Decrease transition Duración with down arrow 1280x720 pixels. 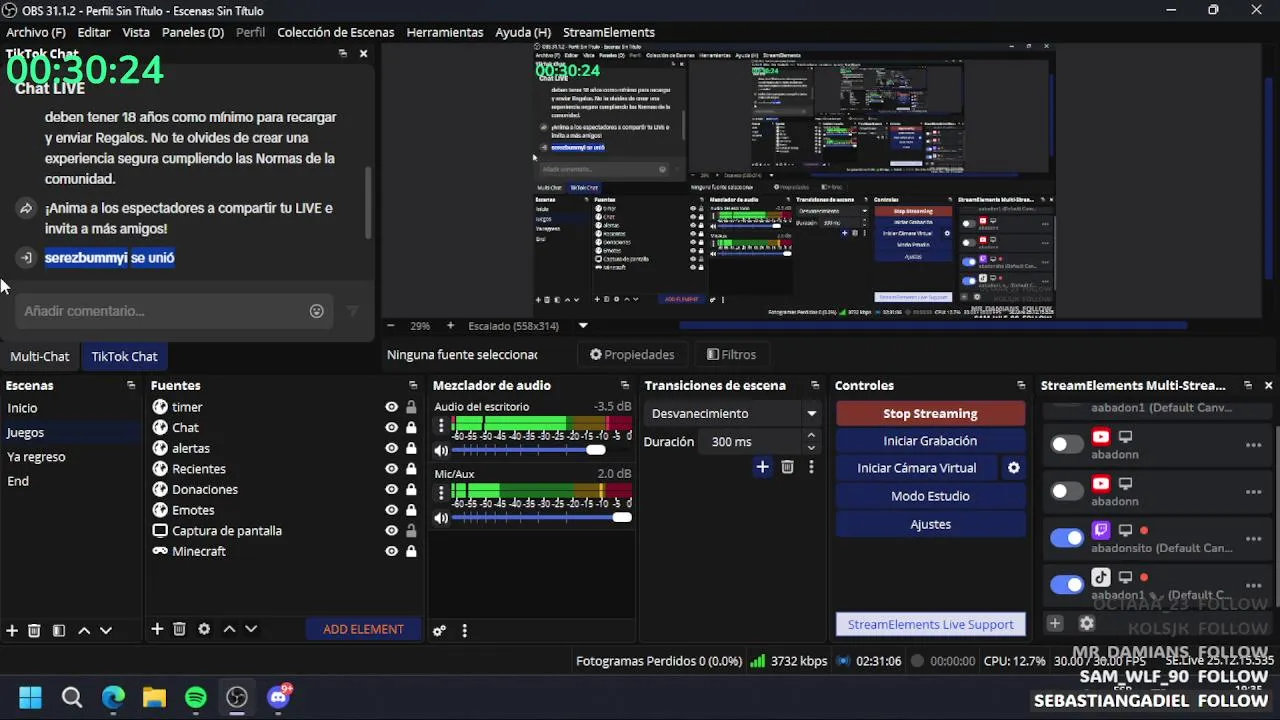pos(811,448)
